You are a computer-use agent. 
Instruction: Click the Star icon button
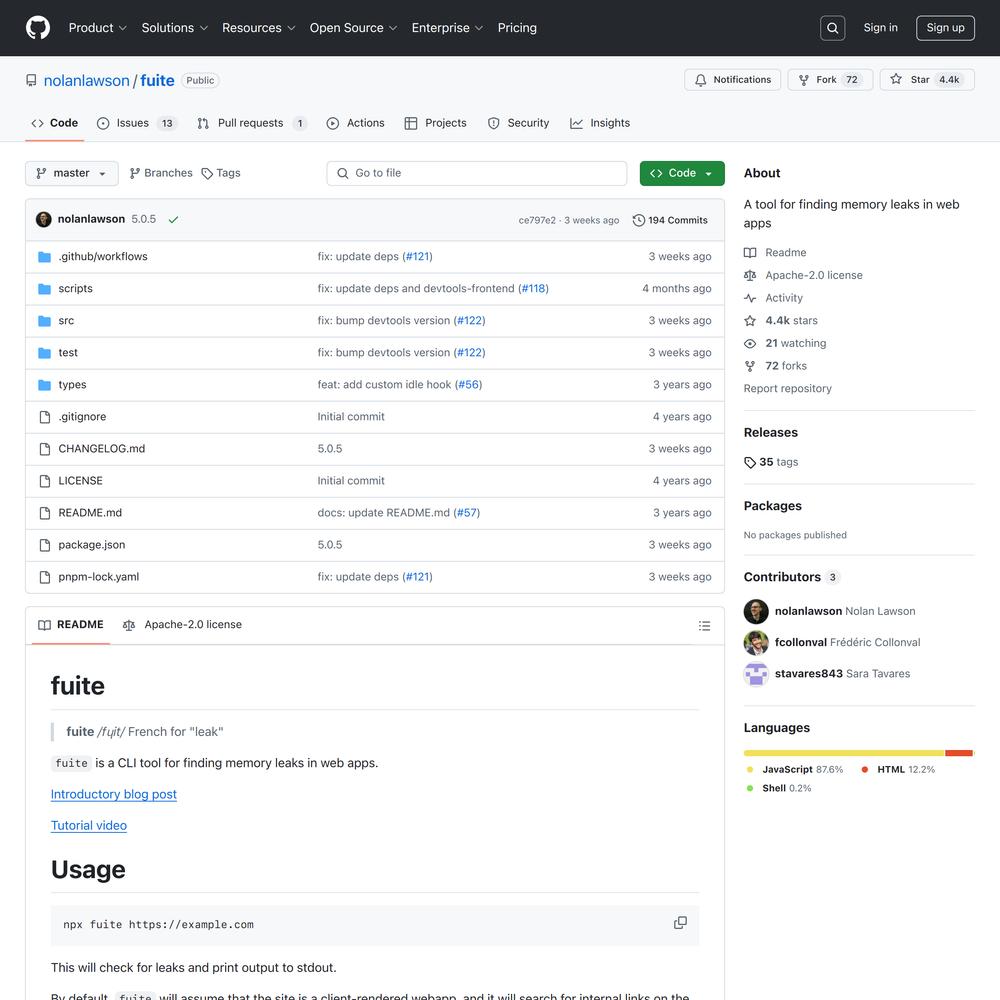(x=896, y=79)
